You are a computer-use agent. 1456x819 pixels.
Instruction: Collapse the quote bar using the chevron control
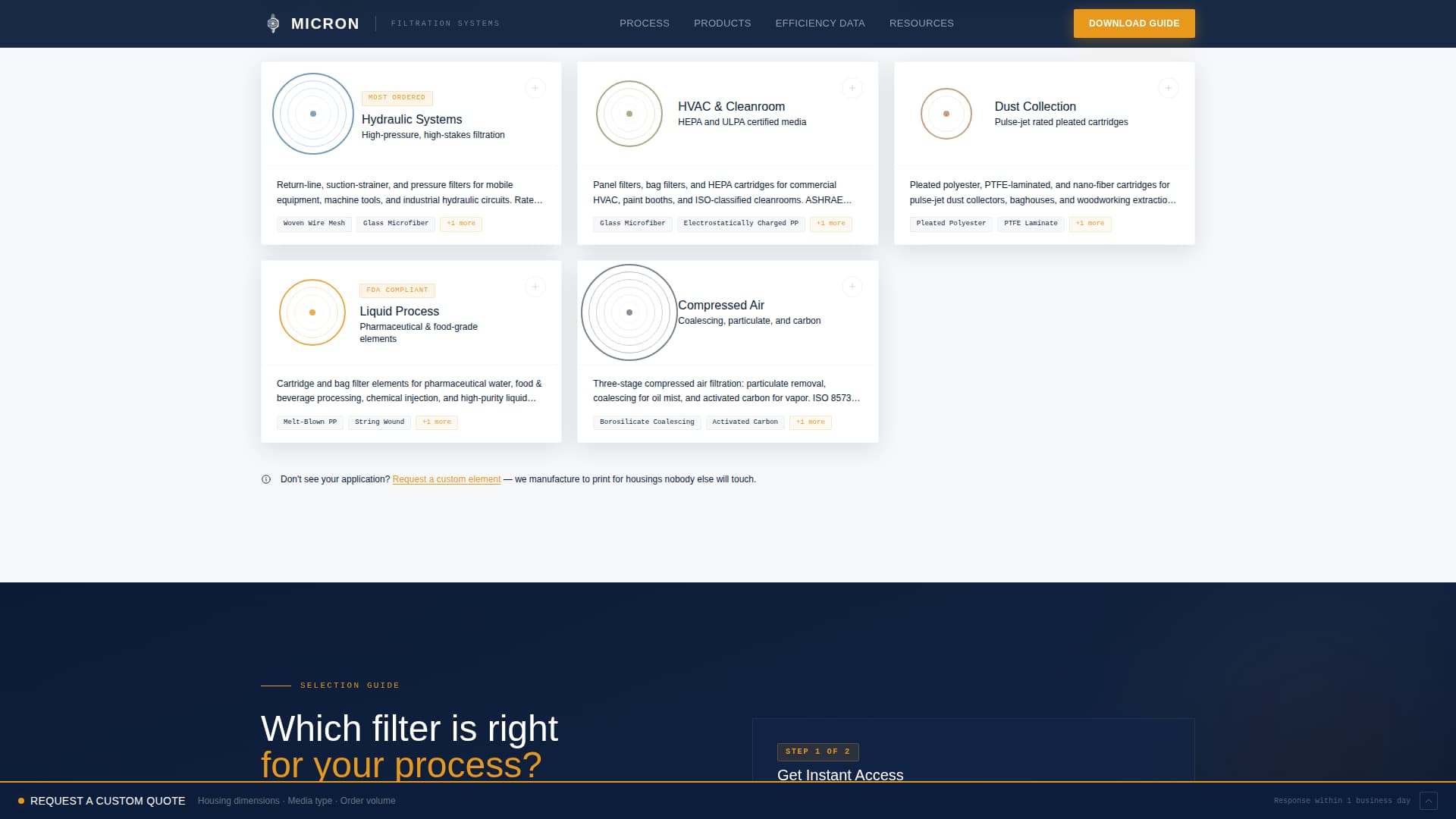coord(1428,800)
